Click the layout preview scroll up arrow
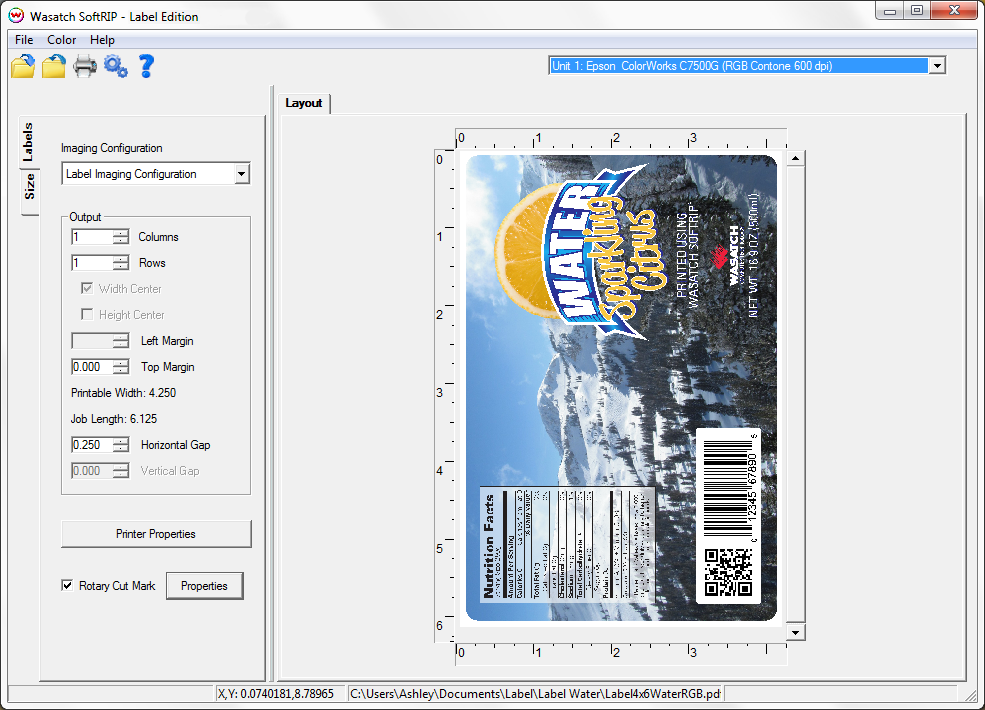Screen dimensions: 985x710 click(x=795, y=158)
